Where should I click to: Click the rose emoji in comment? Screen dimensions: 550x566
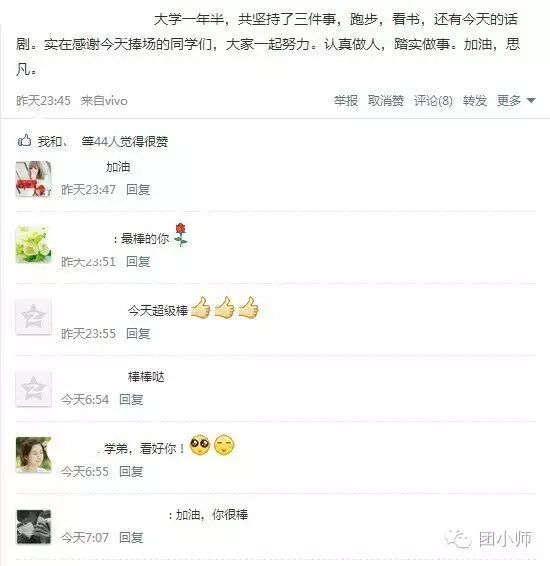[x=181, y=235]
